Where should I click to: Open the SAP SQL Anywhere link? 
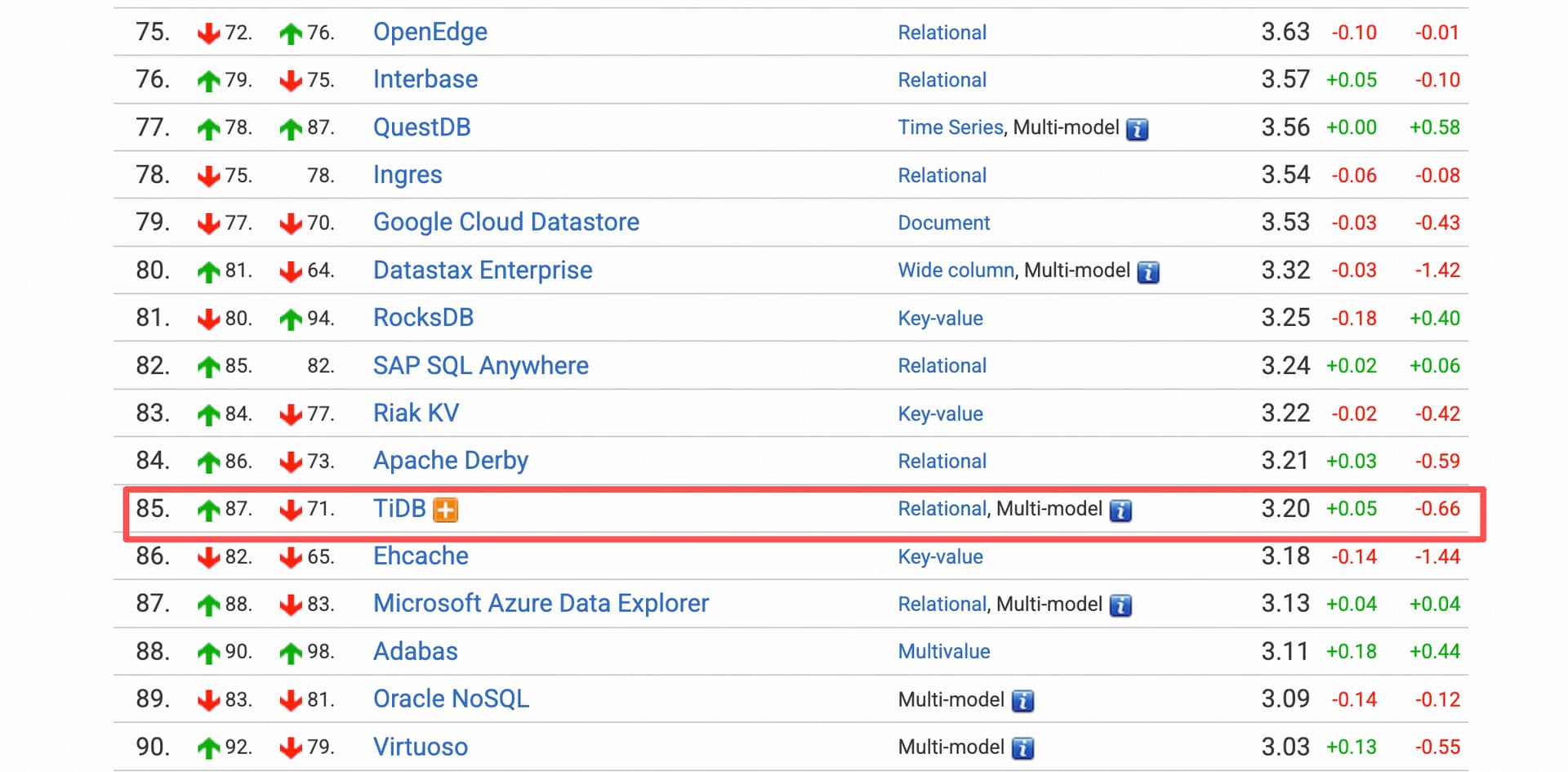tap(480, 365)
